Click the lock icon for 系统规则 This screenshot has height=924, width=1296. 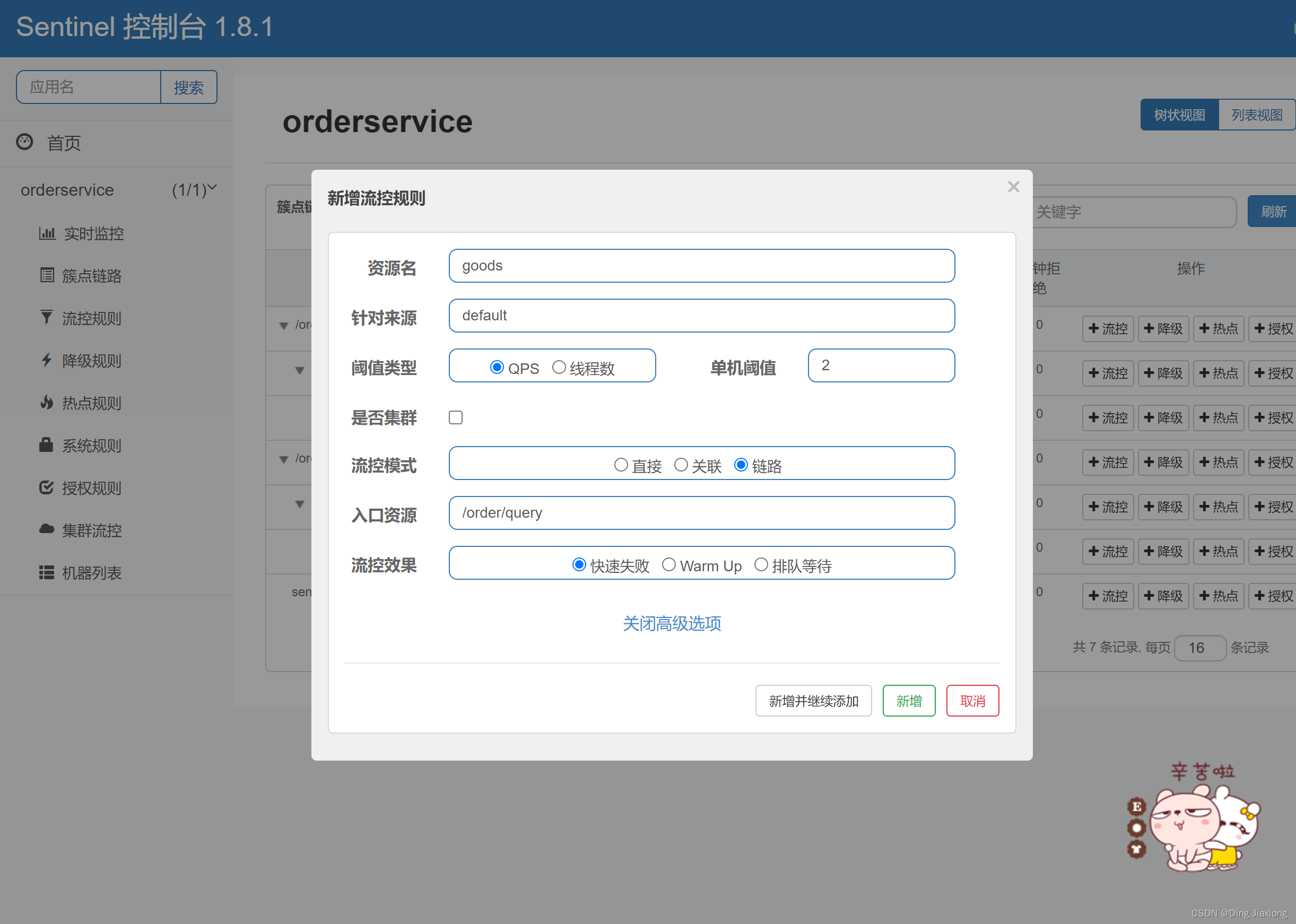(46, 444)
